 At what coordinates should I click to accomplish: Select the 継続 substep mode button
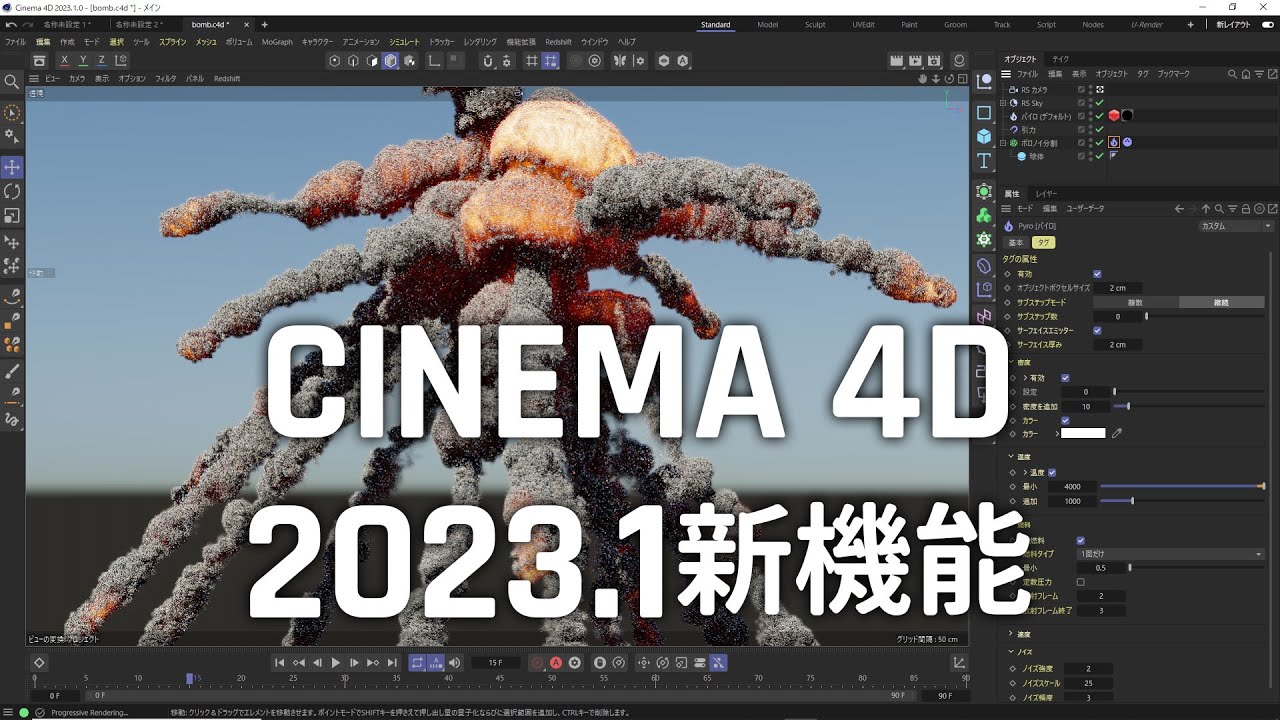pyautogui.click(x=1222, y=302)
